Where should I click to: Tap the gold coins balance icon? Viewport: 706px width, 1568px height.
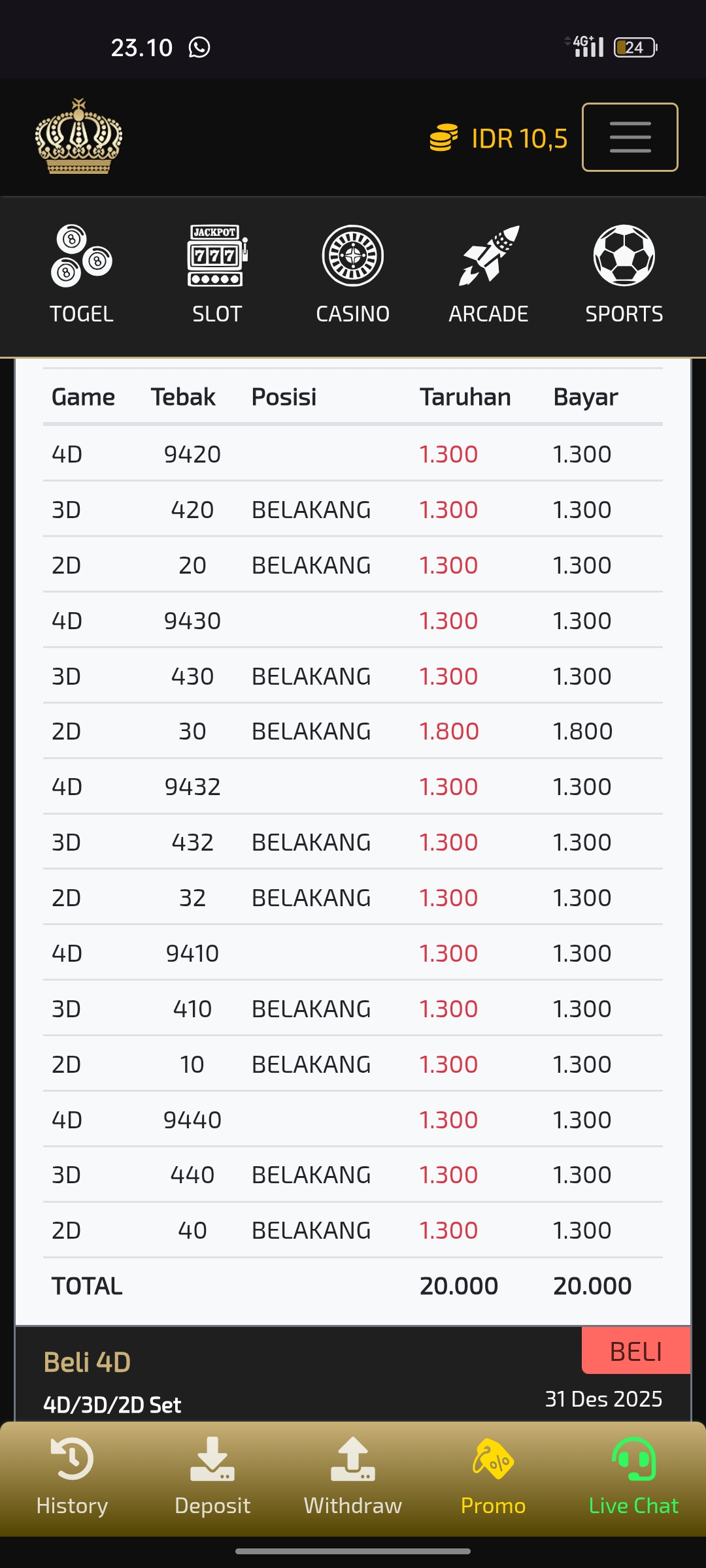click(x=443, y=138)
